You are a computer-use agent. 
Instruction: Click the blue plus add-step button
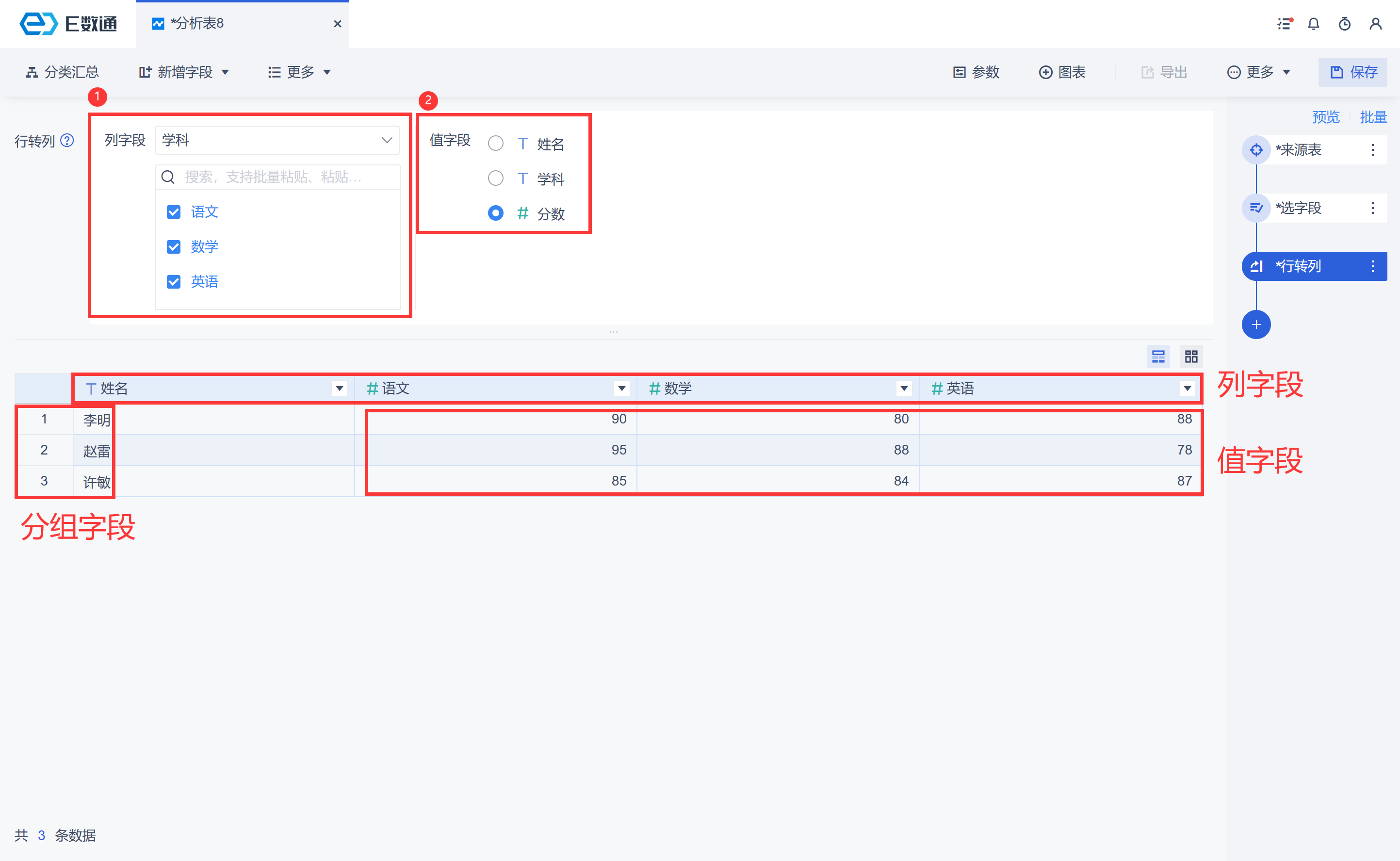[x=1256, y=325]
